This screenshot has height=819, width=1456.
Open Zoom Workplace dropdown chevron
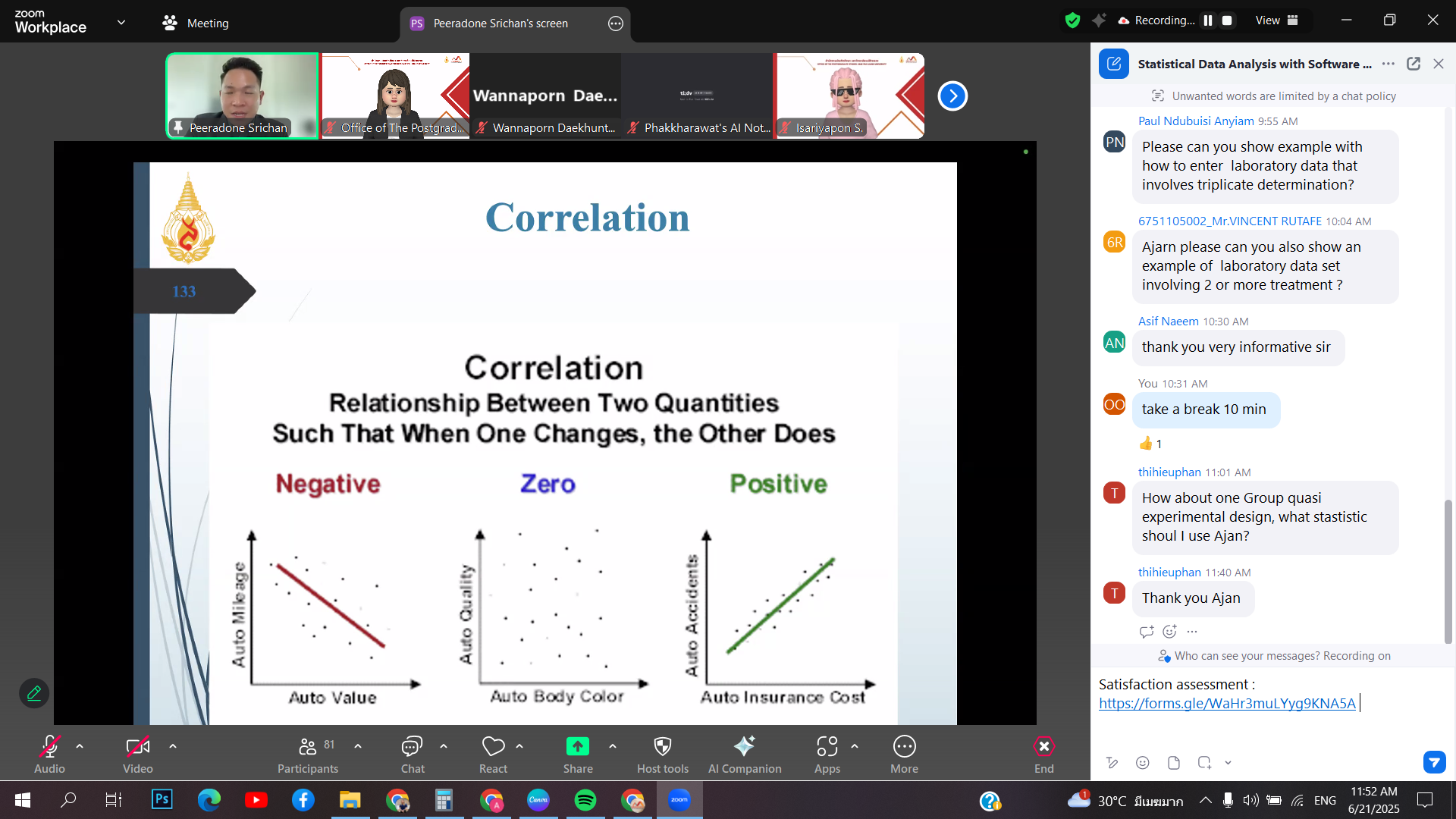coord(121,23)
